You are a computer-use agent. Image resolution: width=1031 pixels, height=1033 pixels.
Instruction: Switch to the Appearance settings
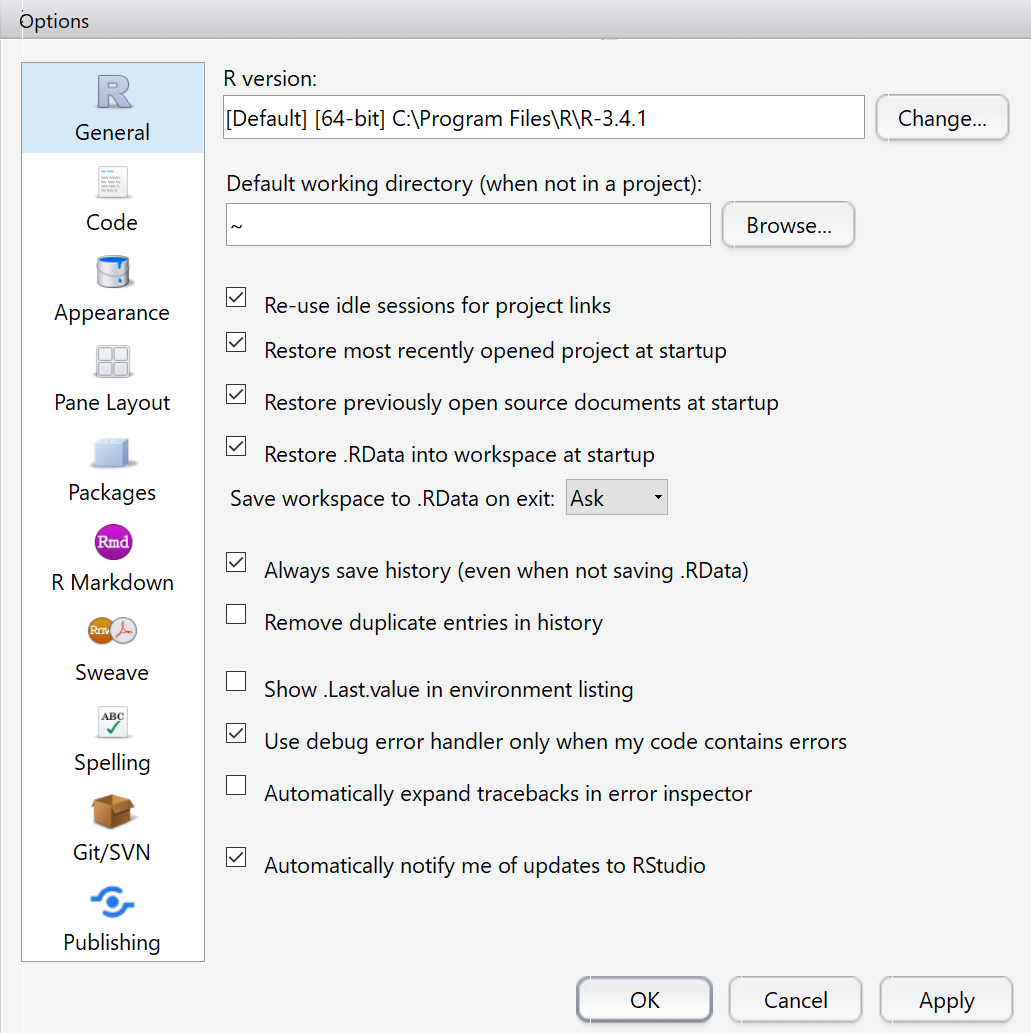click(x=113, y=289)
